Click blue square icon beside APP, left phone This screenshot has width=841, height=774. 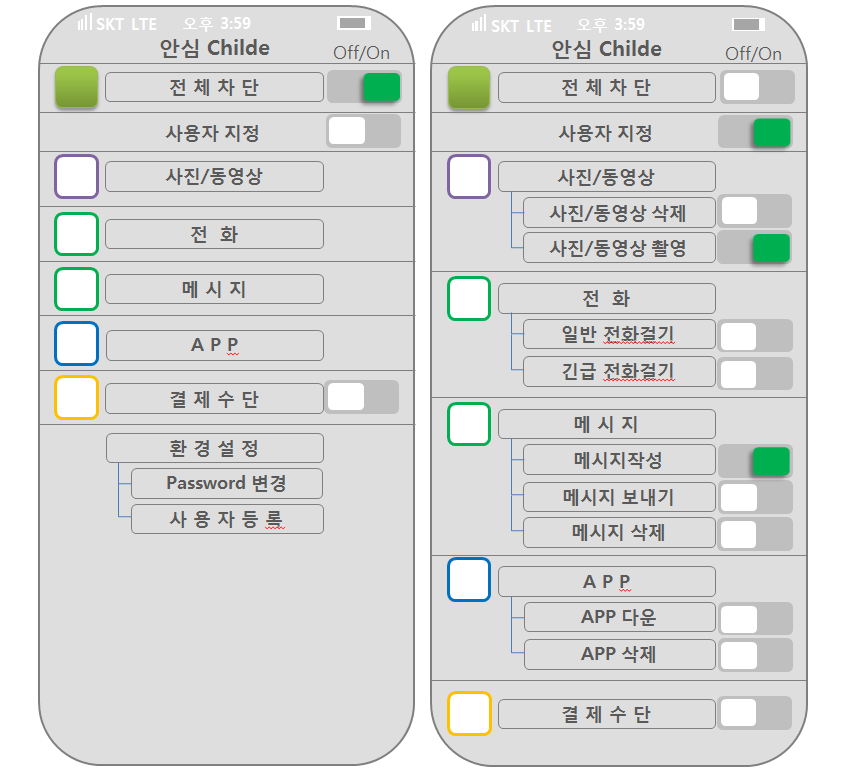(77, 344)
